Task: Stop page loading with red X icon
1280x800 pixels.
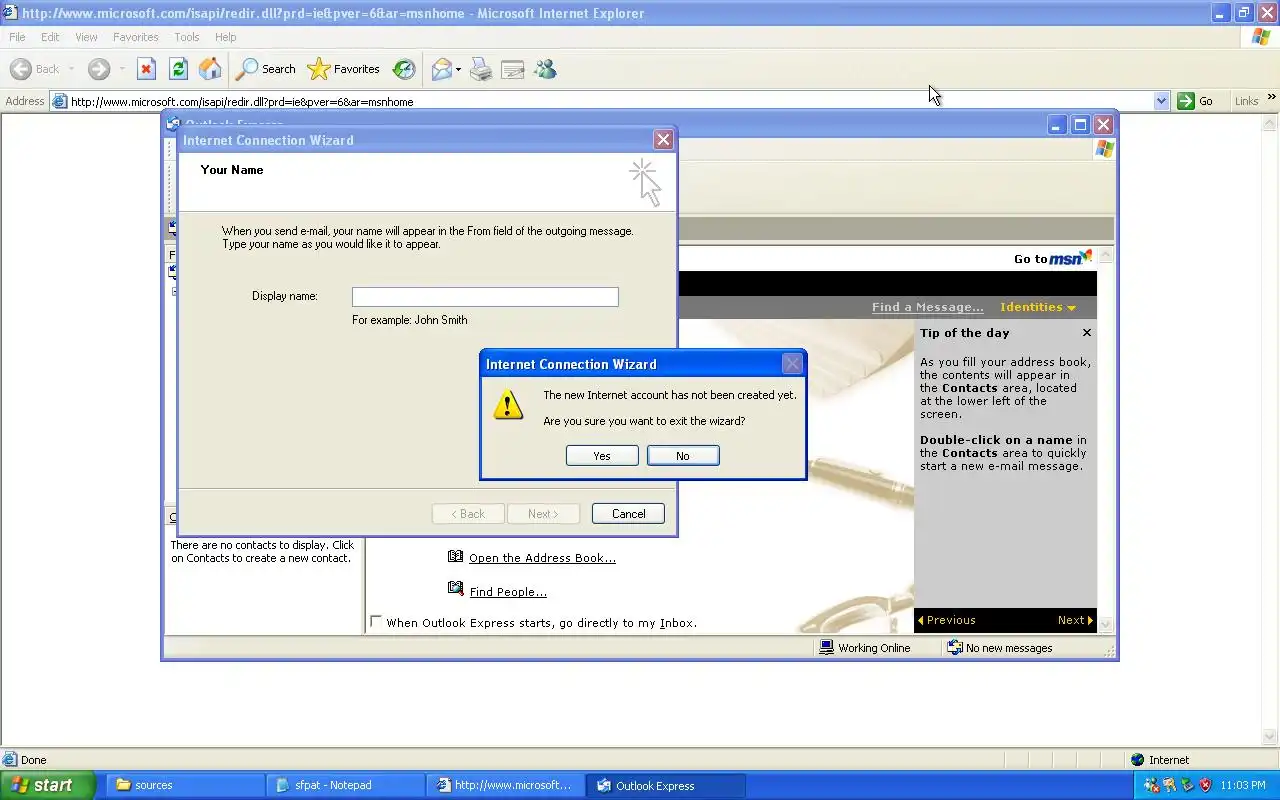Action: (146, 69)
